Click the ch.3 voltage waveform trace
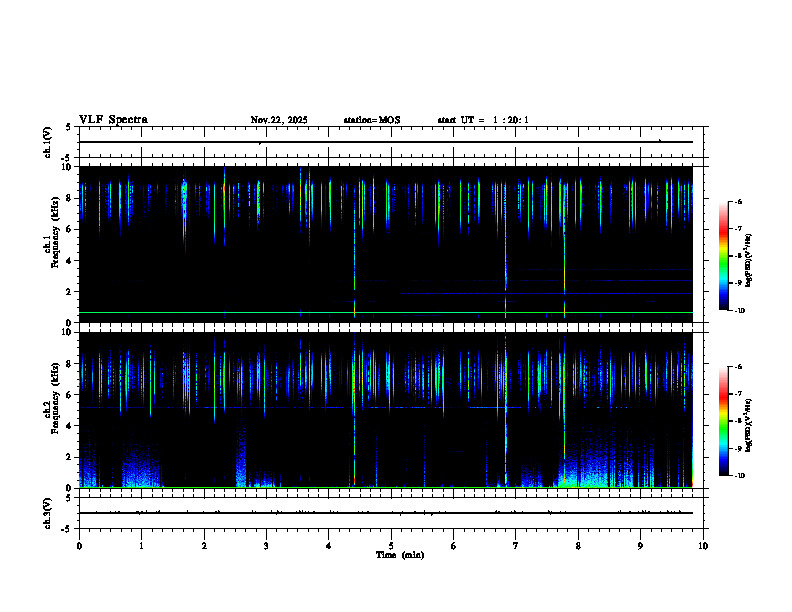 (386, 513)
